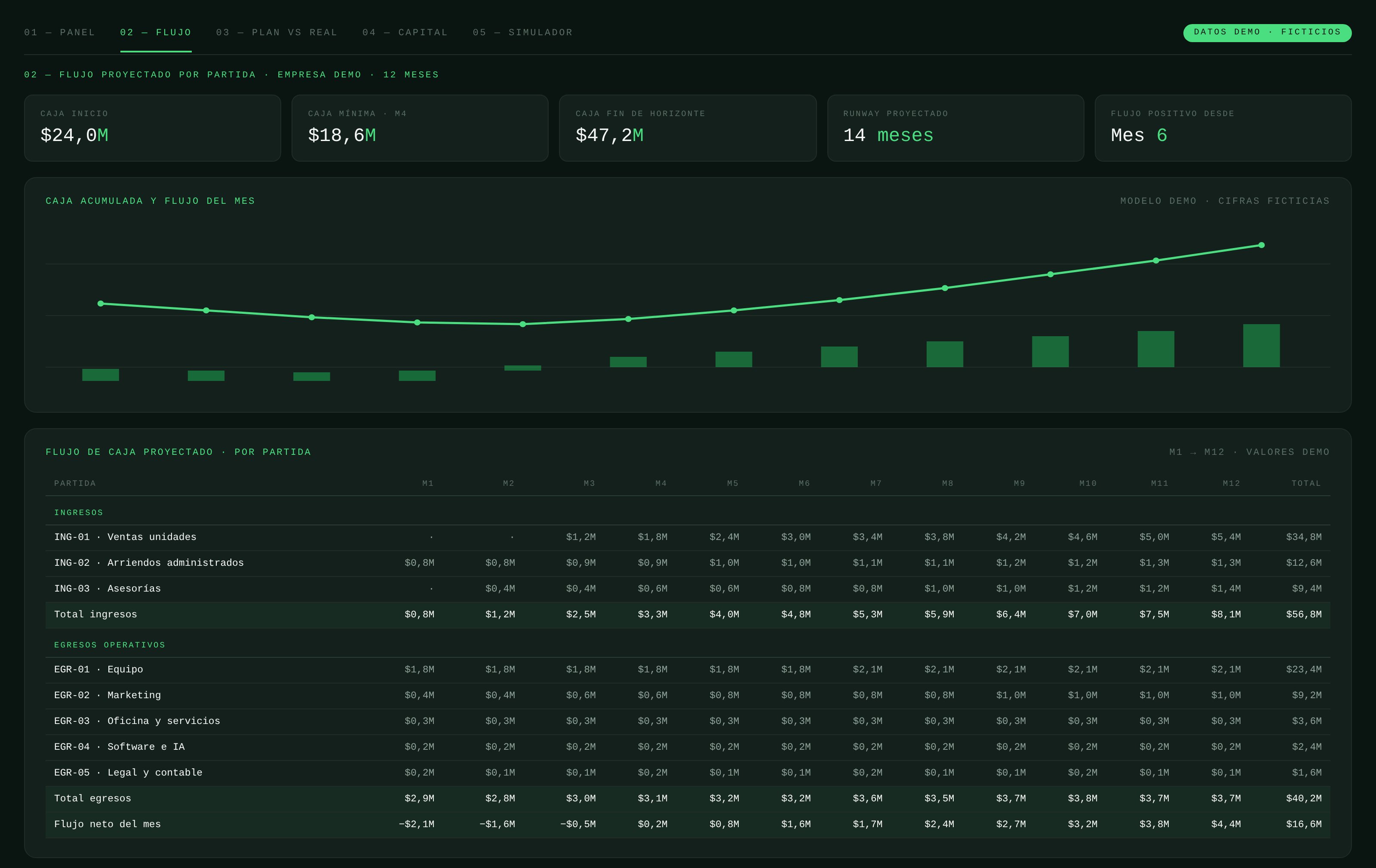Select the Flujo neto del mes label
1376x868 pixels.
click(107, 824)
